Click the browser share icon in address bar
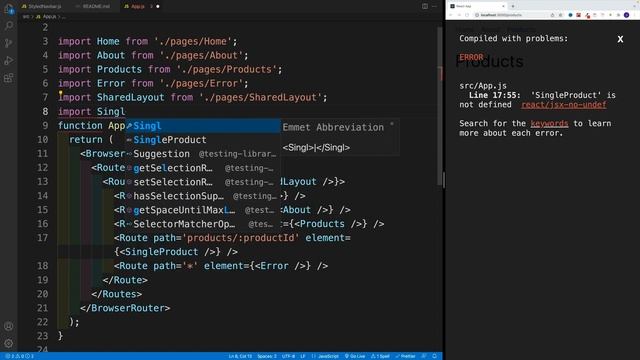The height and width of the screenshot is (360, 640). 552,15
